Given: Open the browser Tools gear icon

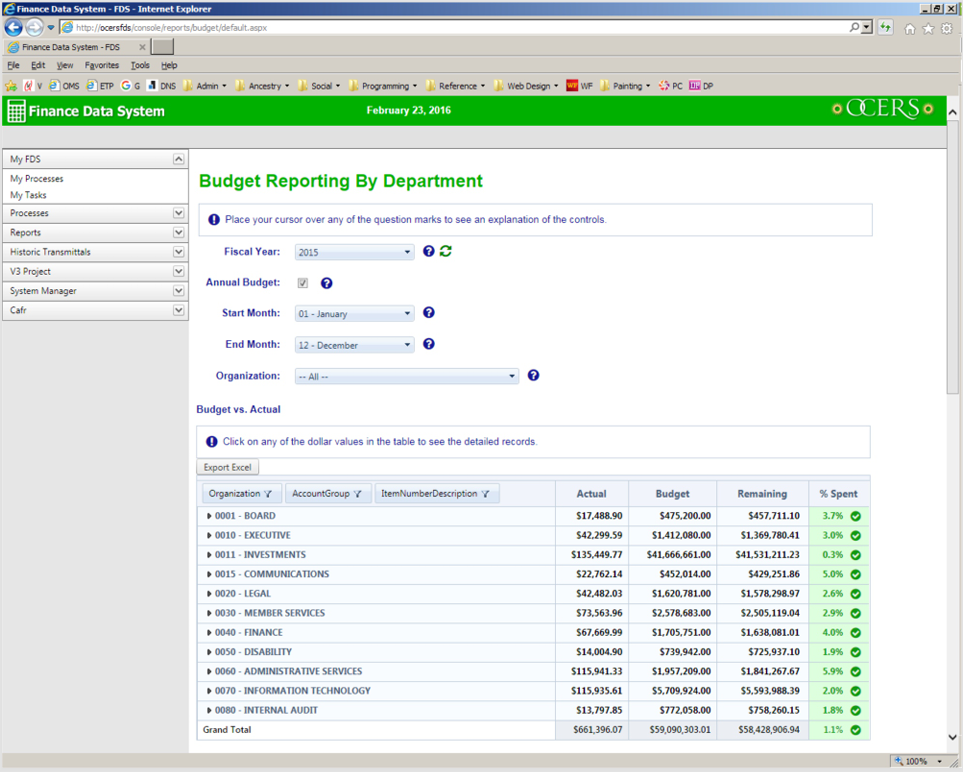Looking at the screenshot, I should click(947, 28).
